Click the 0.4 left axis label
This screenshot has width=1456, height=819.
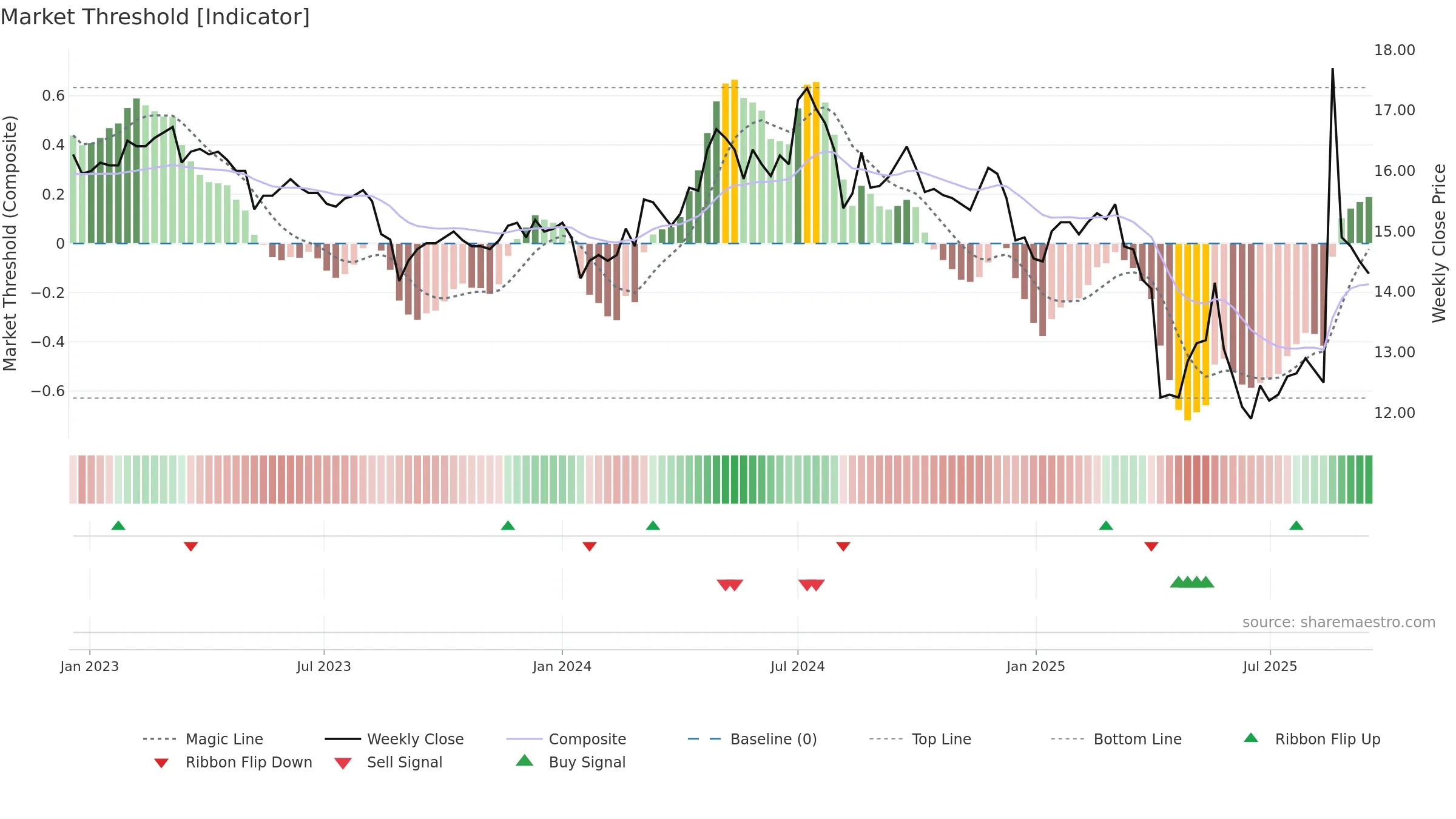point(53,145)
